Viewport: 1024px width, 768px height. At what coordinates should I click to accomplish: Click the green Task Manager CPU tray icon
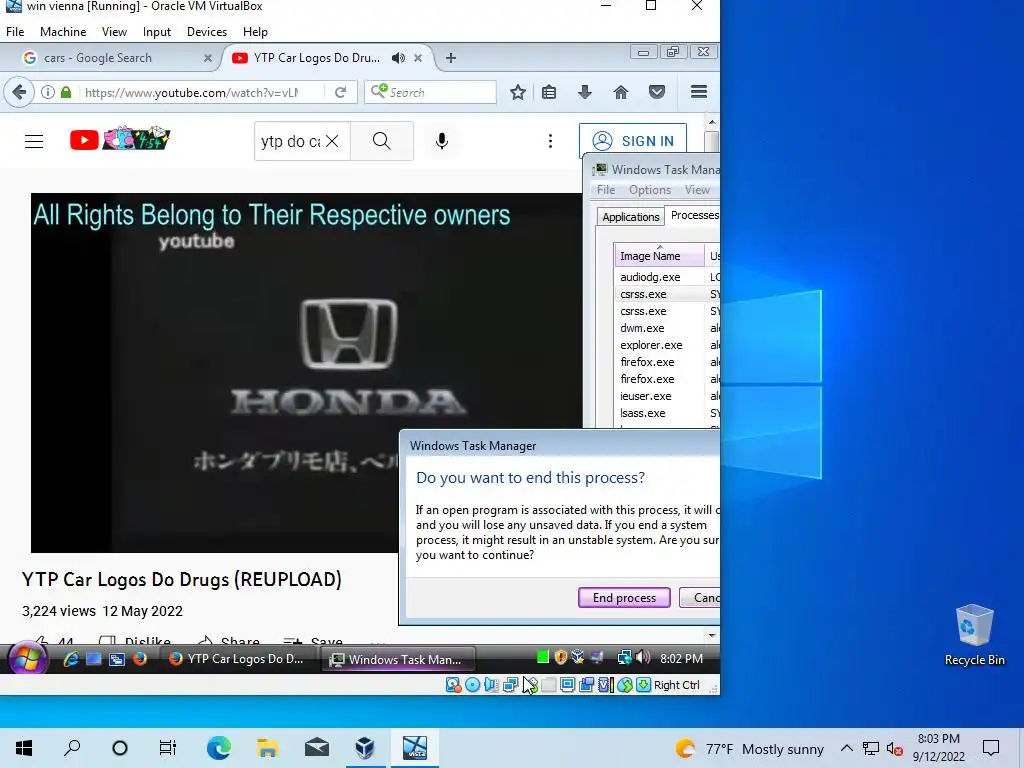(543, 658)
